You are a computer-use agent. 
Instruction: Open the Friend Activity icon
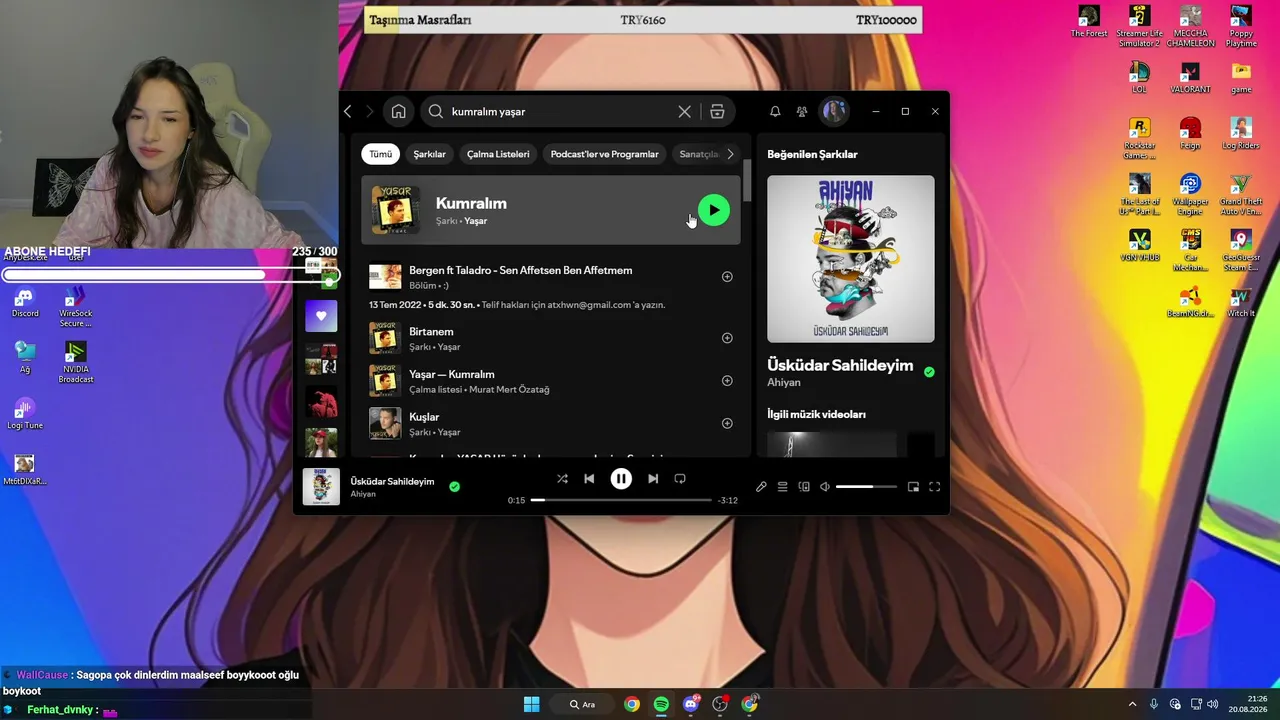point(802,111)
